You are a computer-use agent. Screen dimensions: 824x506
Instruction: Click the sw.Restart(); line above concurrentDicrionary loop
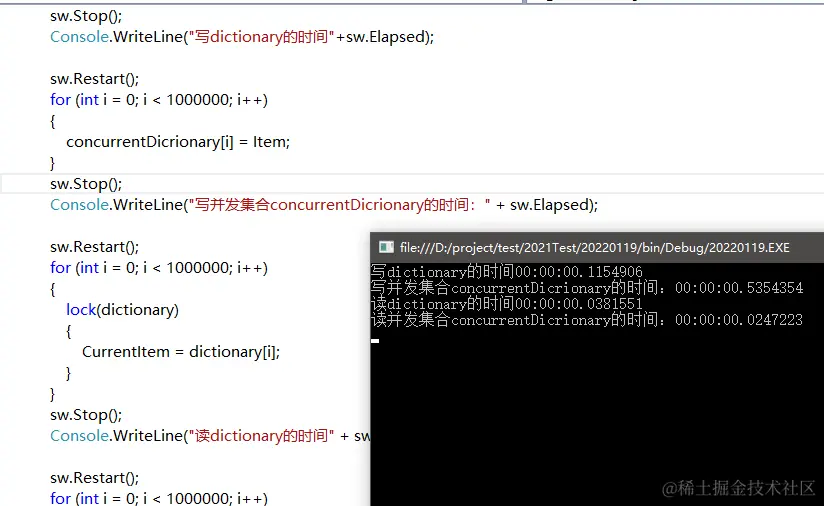point(95,79)
